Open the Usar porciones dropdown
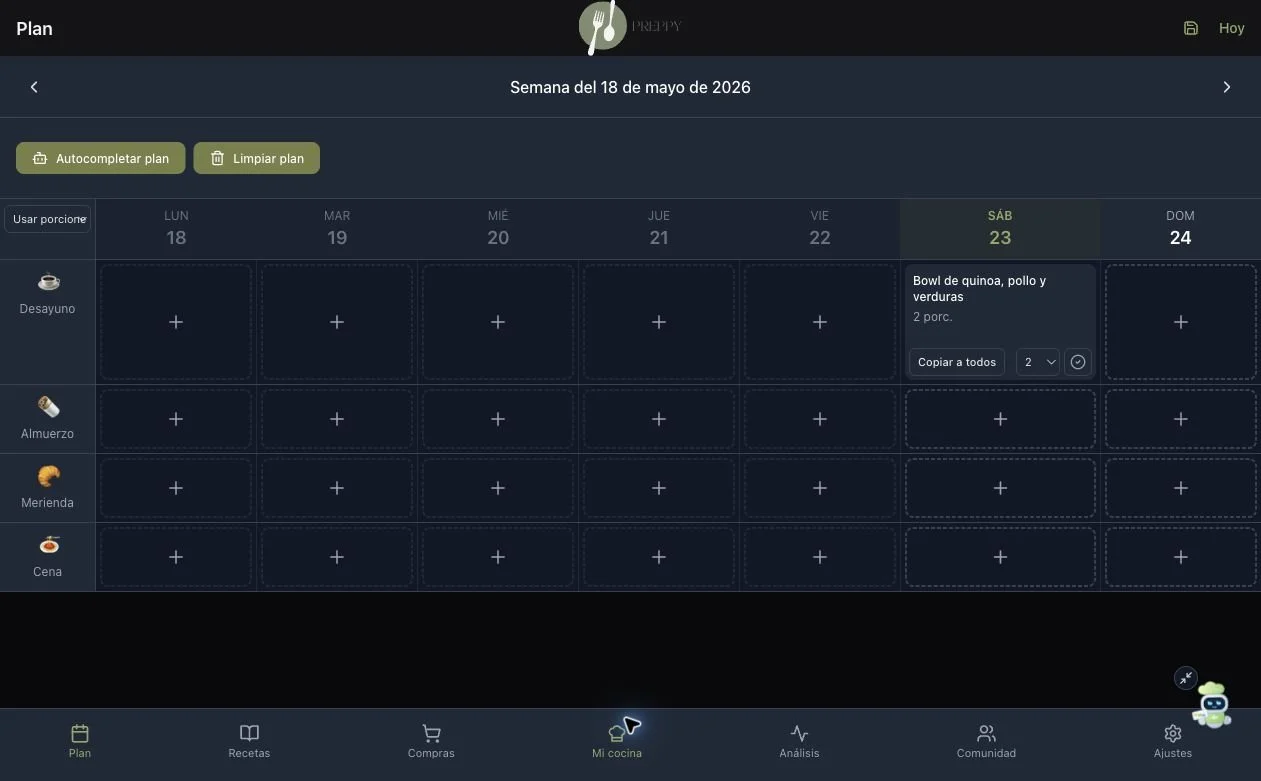The height and width of the screenshot is (781, 1261). pyautogui.click(x=48, y=219)
